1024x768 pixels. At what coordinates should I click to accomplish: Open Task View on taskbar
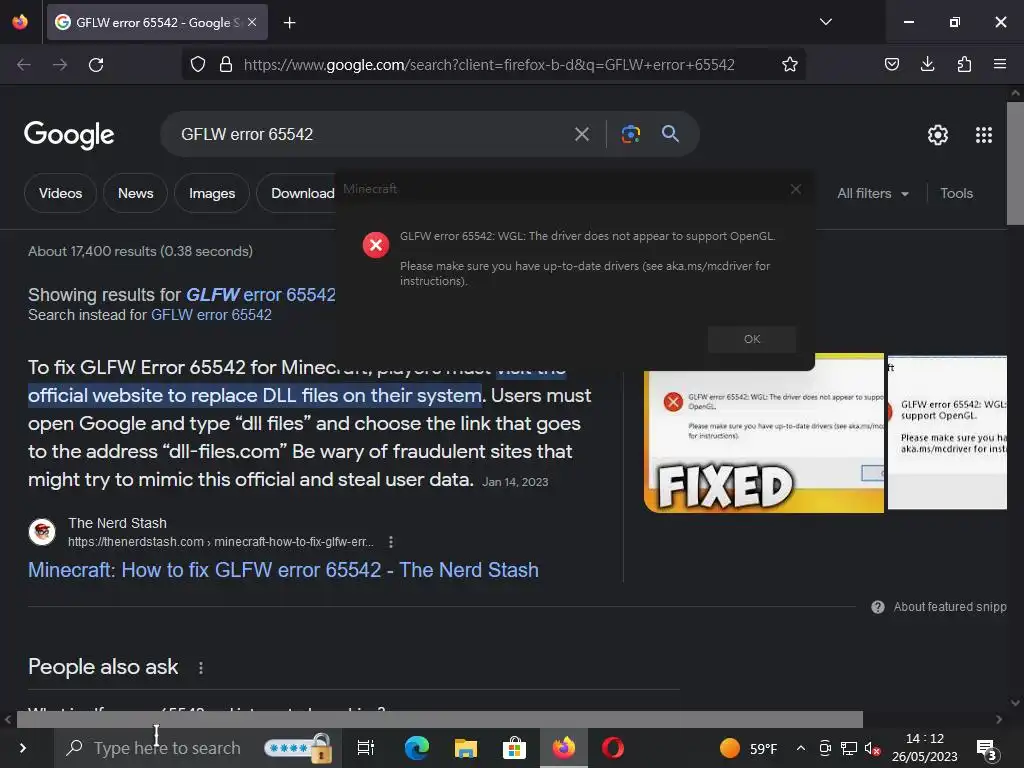tap(366, 748)
